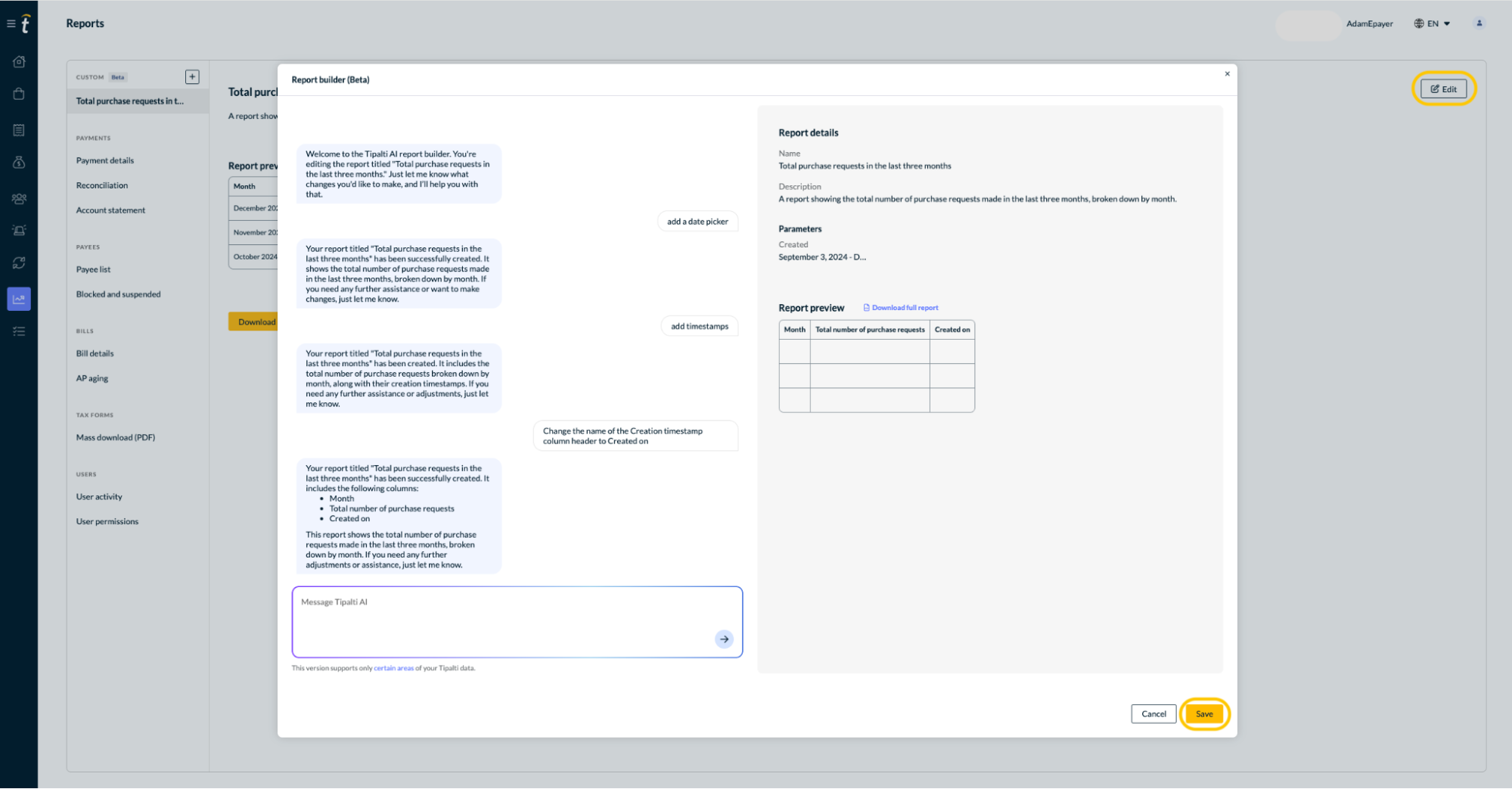1512x789 pixels.
Task: Toggle the hamburger menu in the sidebar
Action: 11,24
